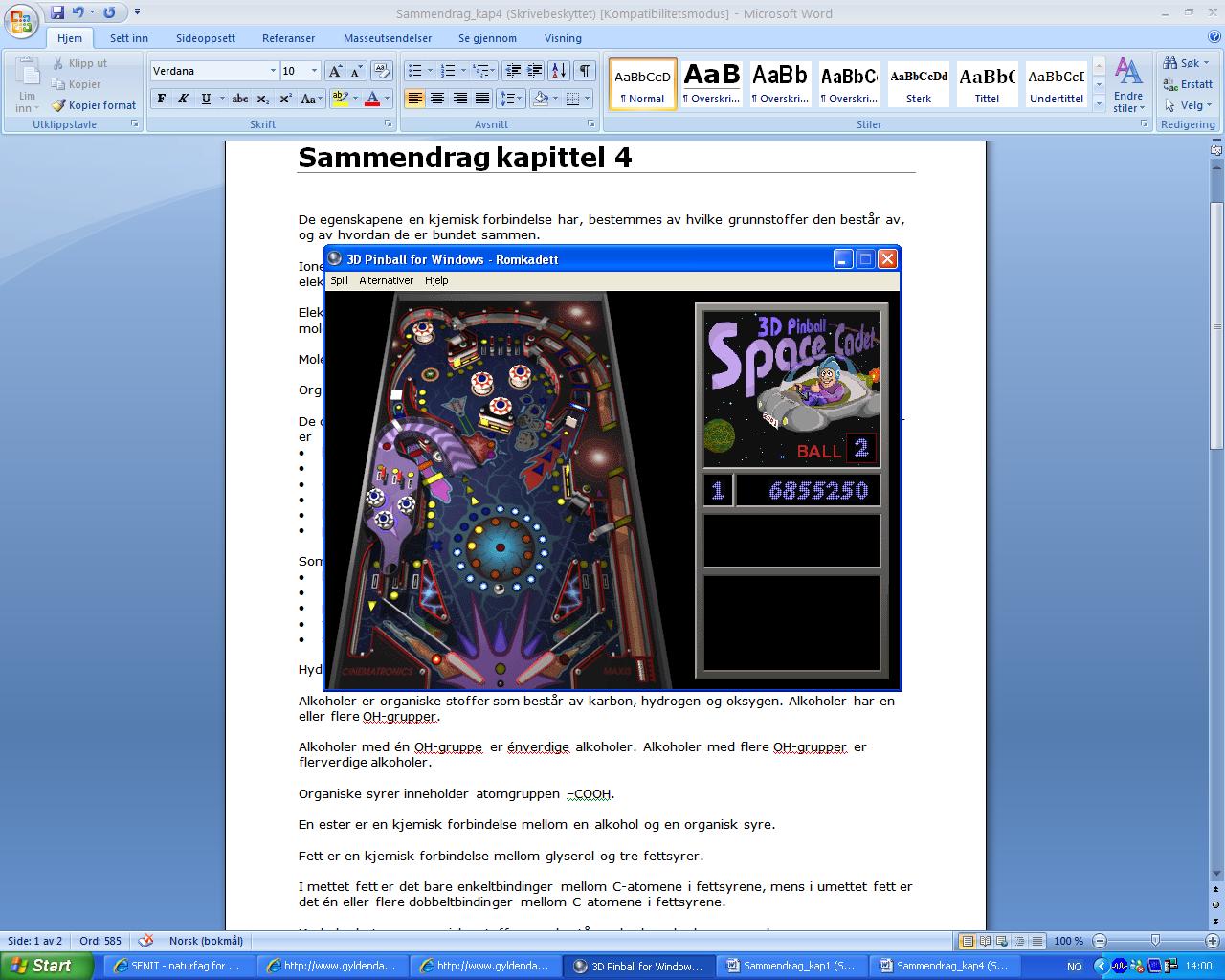This screenshot has height=980, width=1225.
Task: Open the Sideoppsett ribbon tab
Action: [206, 38]
